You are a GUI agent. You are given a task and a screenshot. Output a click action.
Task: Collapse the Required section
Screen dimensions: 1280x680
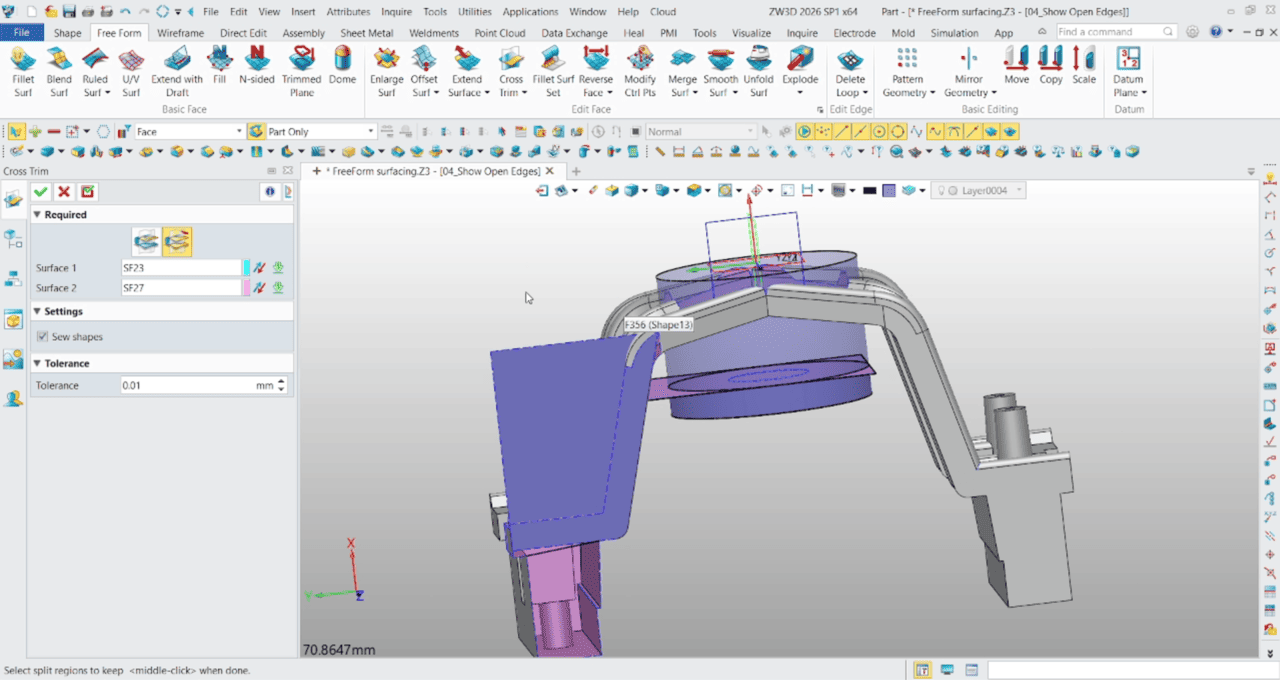pos(38,215)
